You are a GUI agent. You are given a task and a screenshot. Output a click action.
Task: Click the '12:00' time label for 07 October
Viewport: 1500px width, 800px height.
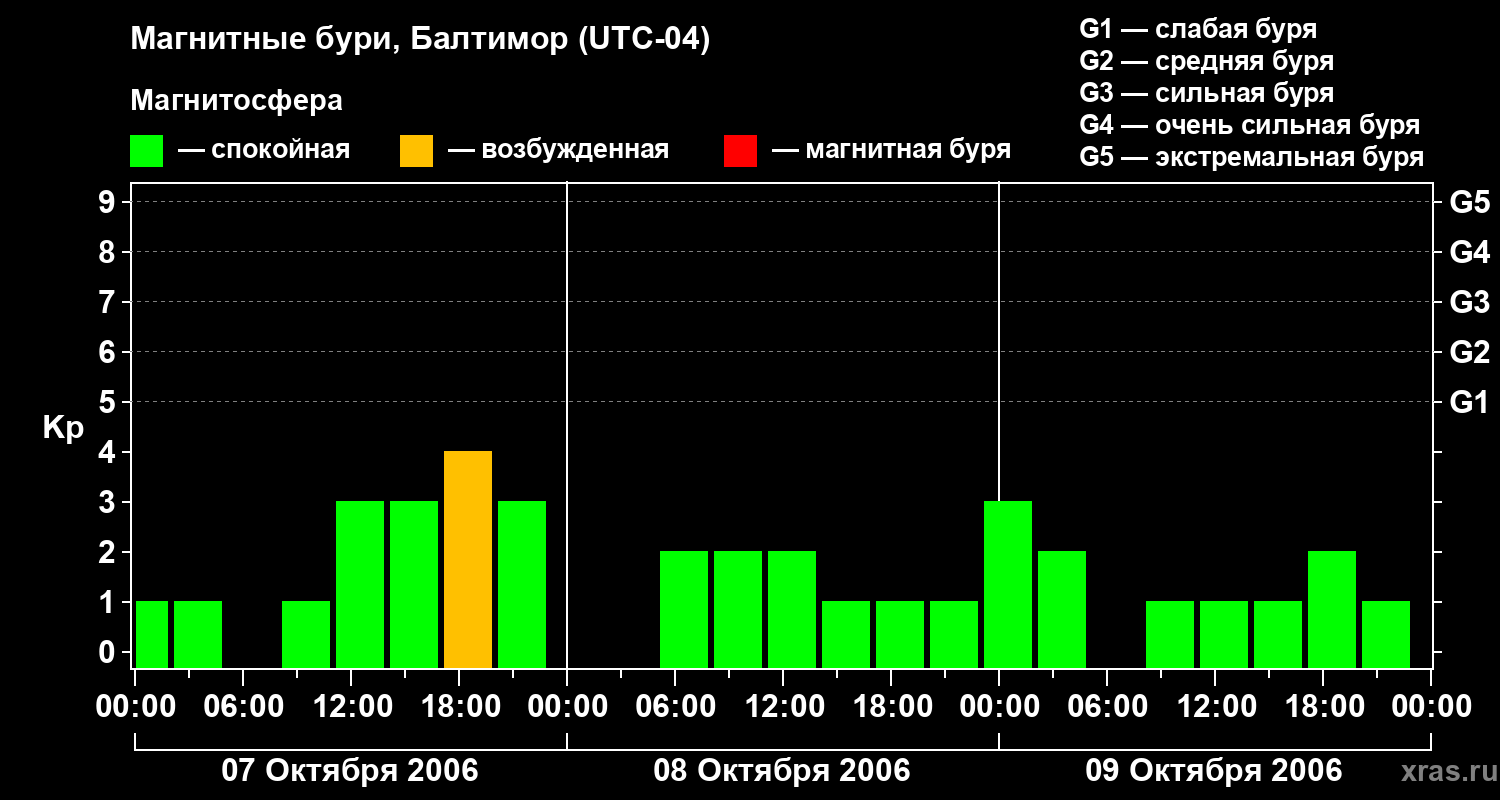point(351,707)
